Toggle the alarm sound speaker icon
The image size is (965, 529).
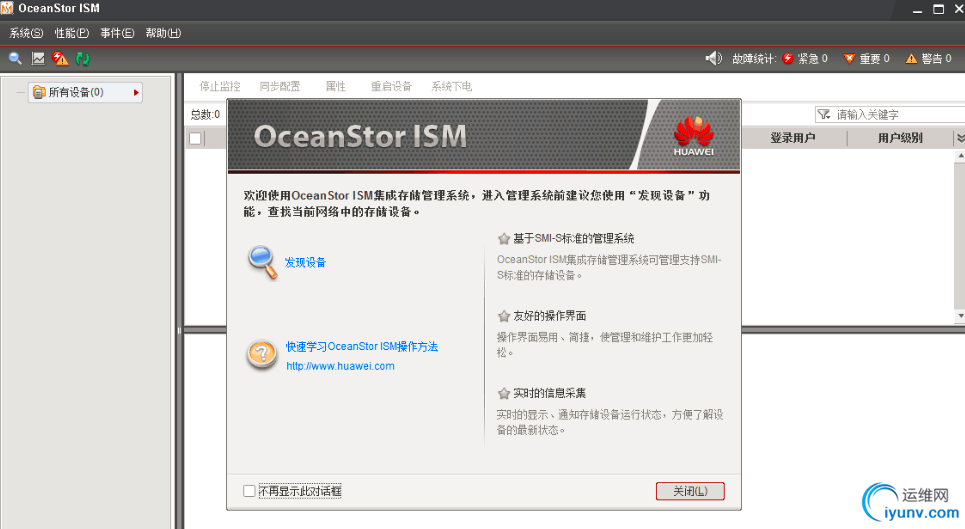[x=713, y=58]
